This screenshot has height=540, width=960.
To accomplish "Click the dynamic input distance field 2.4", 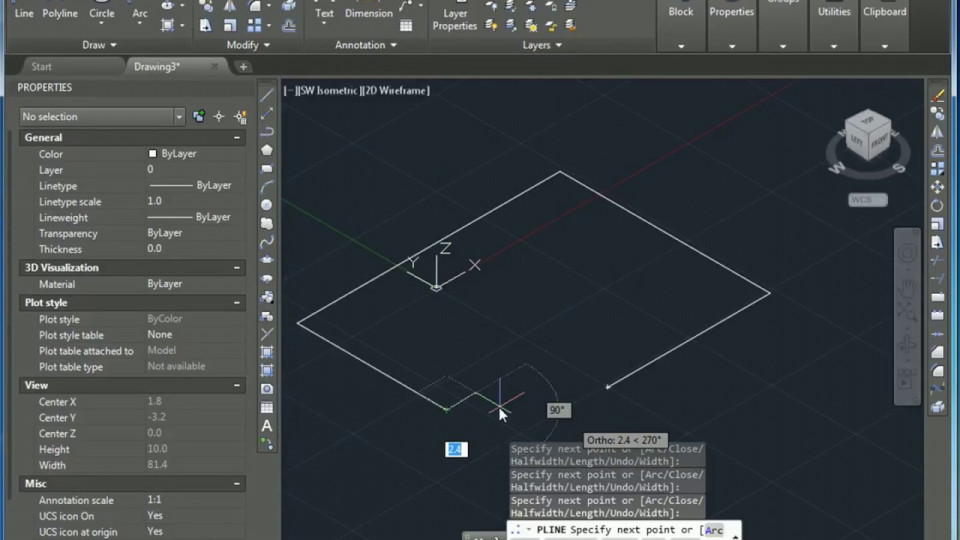I will point(456,449).
